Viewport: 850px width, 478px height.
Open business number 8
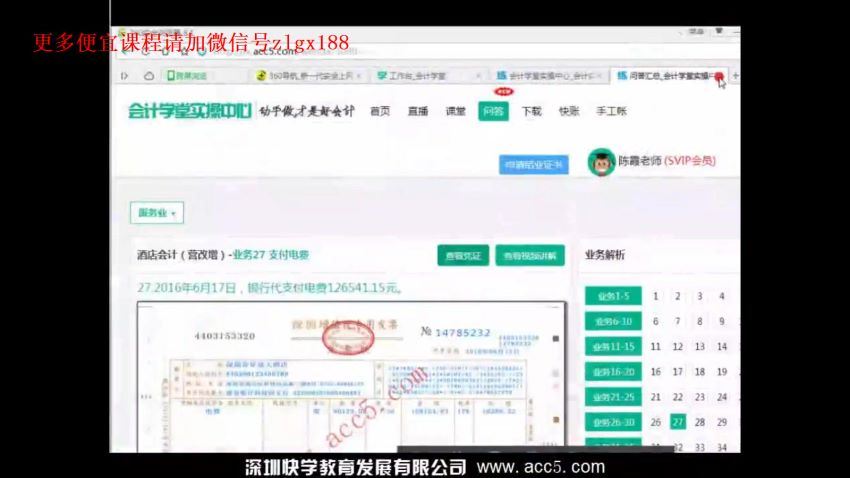point(700,321)
